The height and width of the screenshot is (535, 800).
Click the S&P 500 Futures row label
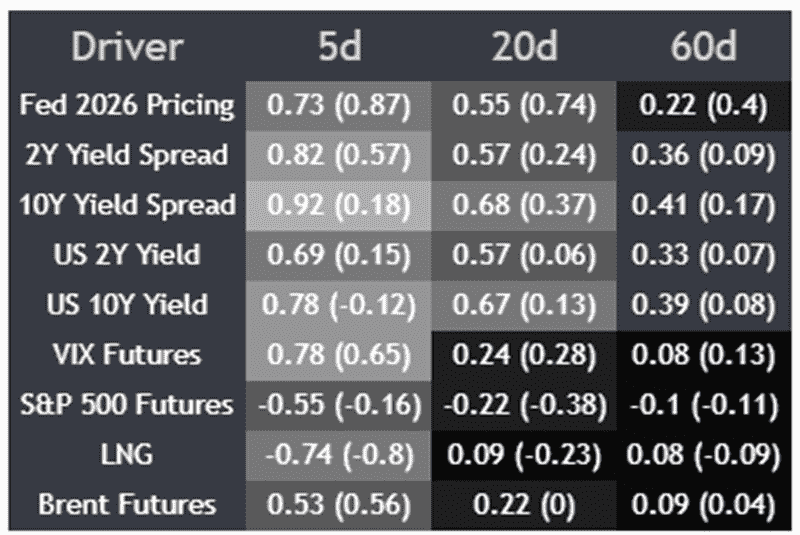(127, 404)
